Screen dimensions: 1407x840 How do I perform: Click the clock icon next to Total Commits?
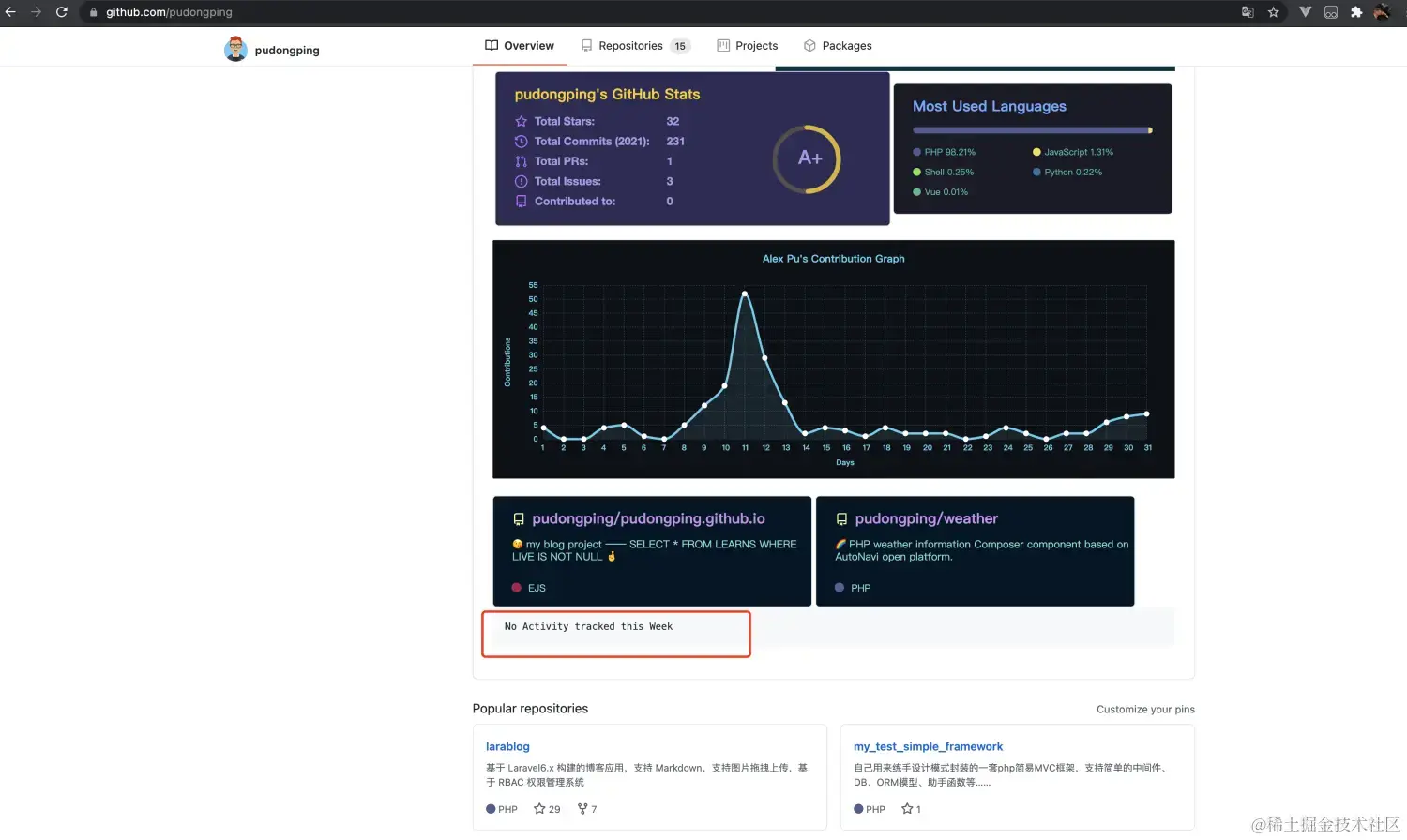522,142
